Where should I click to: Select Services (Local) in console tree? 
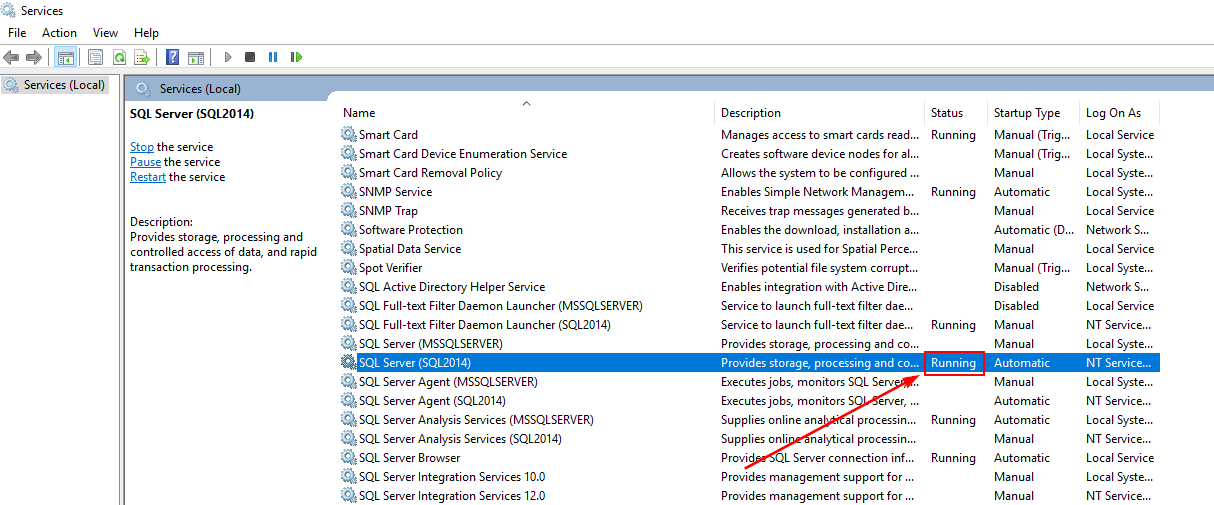click(55, 85)
